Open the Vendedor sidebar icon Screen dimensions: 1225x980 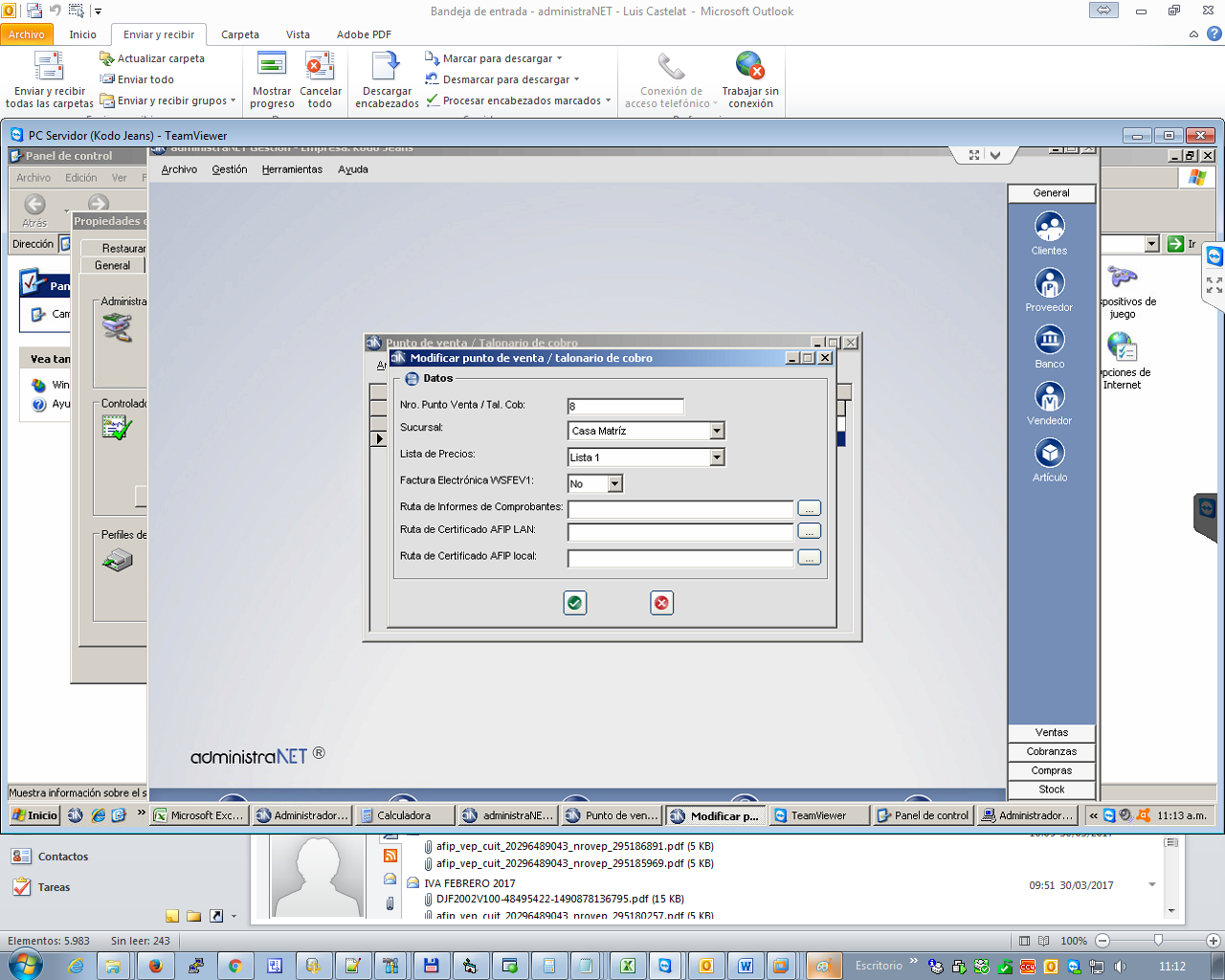tap(1049, 396)
